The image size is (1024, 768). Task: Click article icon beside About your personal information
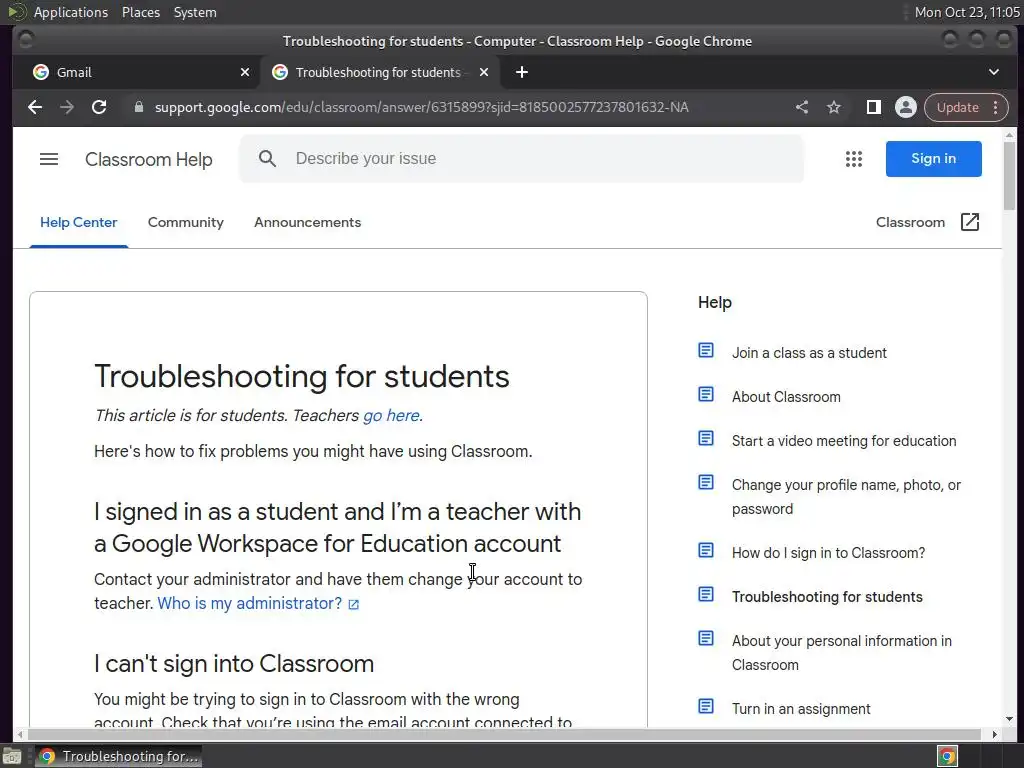(706, 639)
